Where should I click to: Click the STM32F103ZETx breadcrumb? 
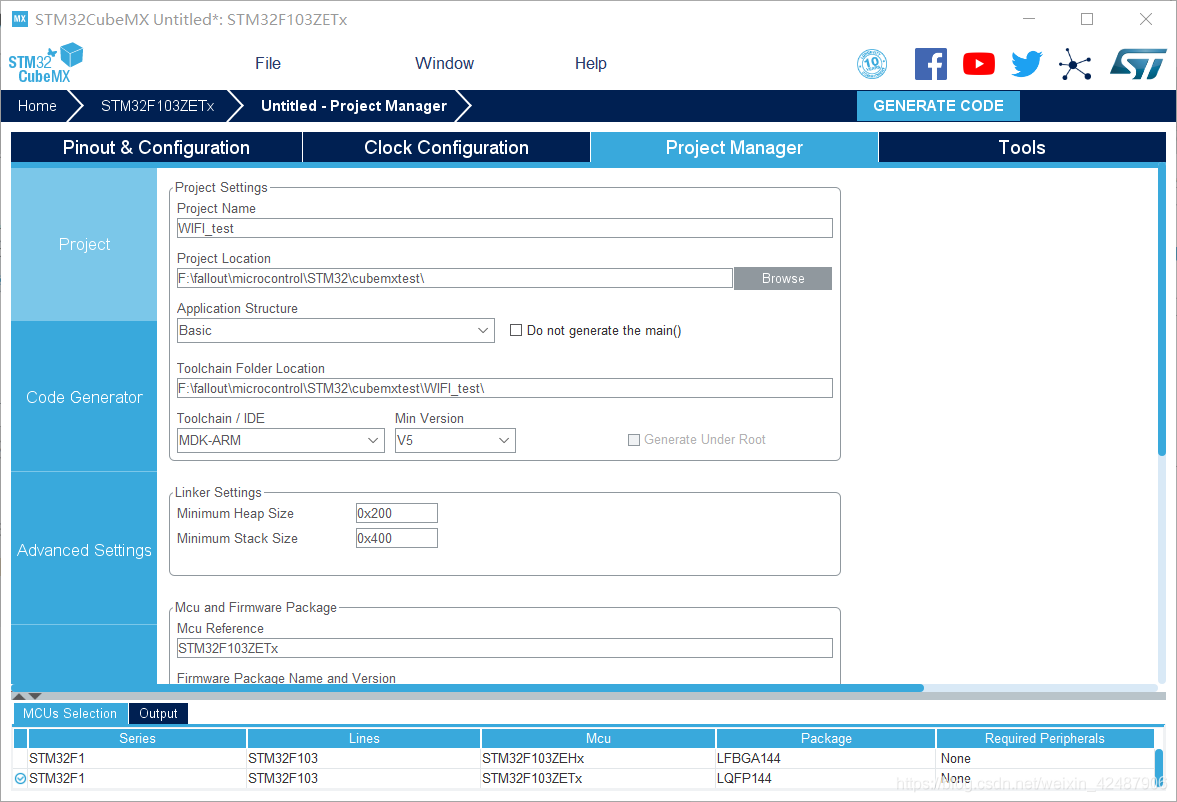tap(158, 106)
